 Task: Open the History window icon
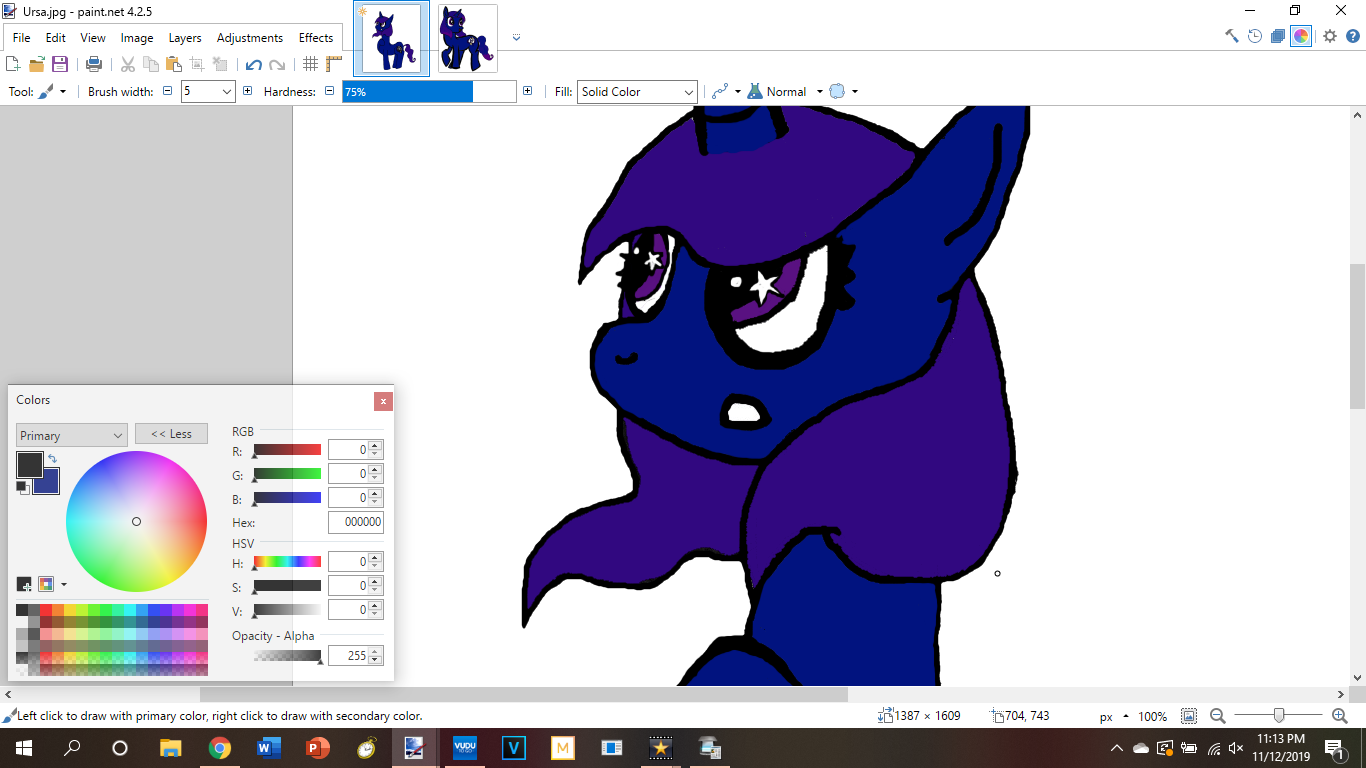(x=1255, y=36)
